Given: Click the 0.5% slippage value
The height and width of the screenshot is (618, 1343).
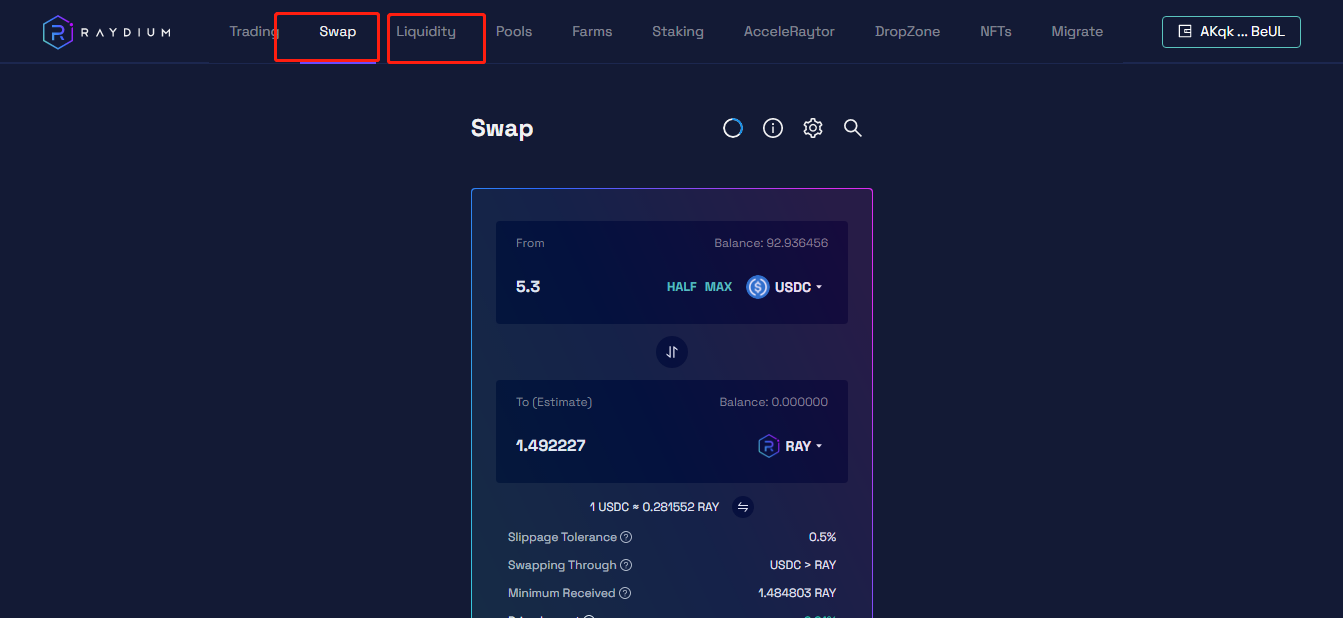Looking at the screenshot, I should (822, 537).
